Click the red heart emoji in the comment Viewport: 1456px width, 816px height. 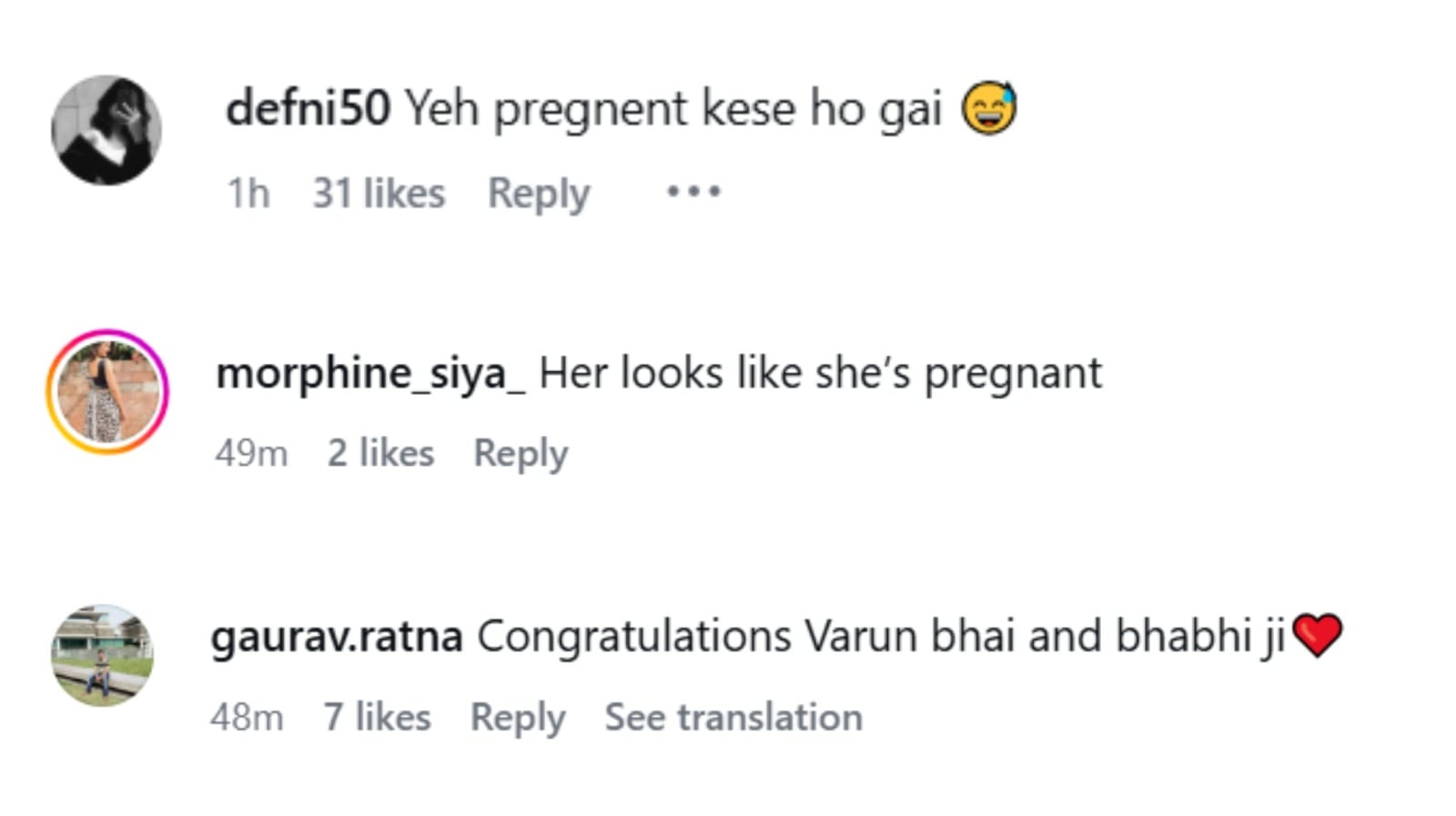click(1317, 635)
